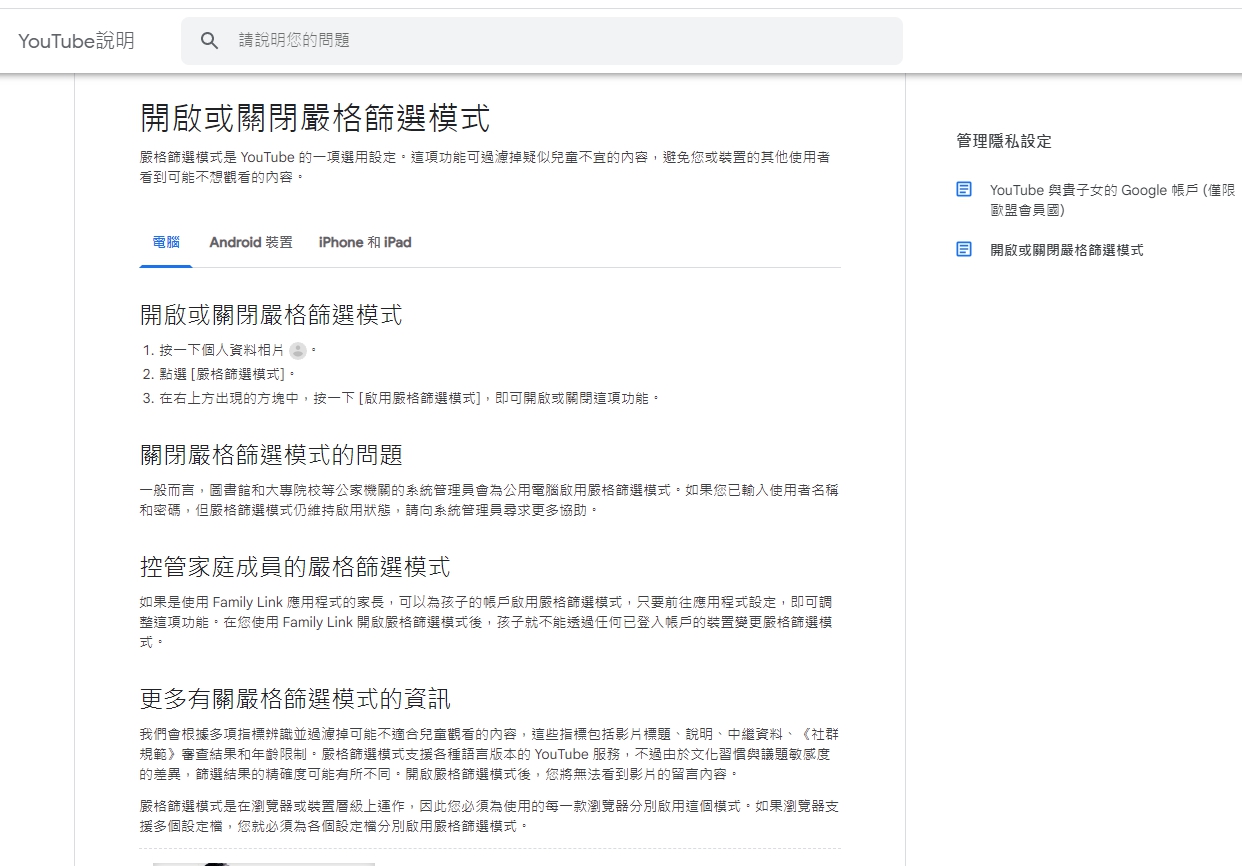The width and height of the screenshot is (1242, 866).
Task: Open sidebar link 開啟或關閉嚴格篩選模式
Action: pyautogui.click(x=1066, y=250)
